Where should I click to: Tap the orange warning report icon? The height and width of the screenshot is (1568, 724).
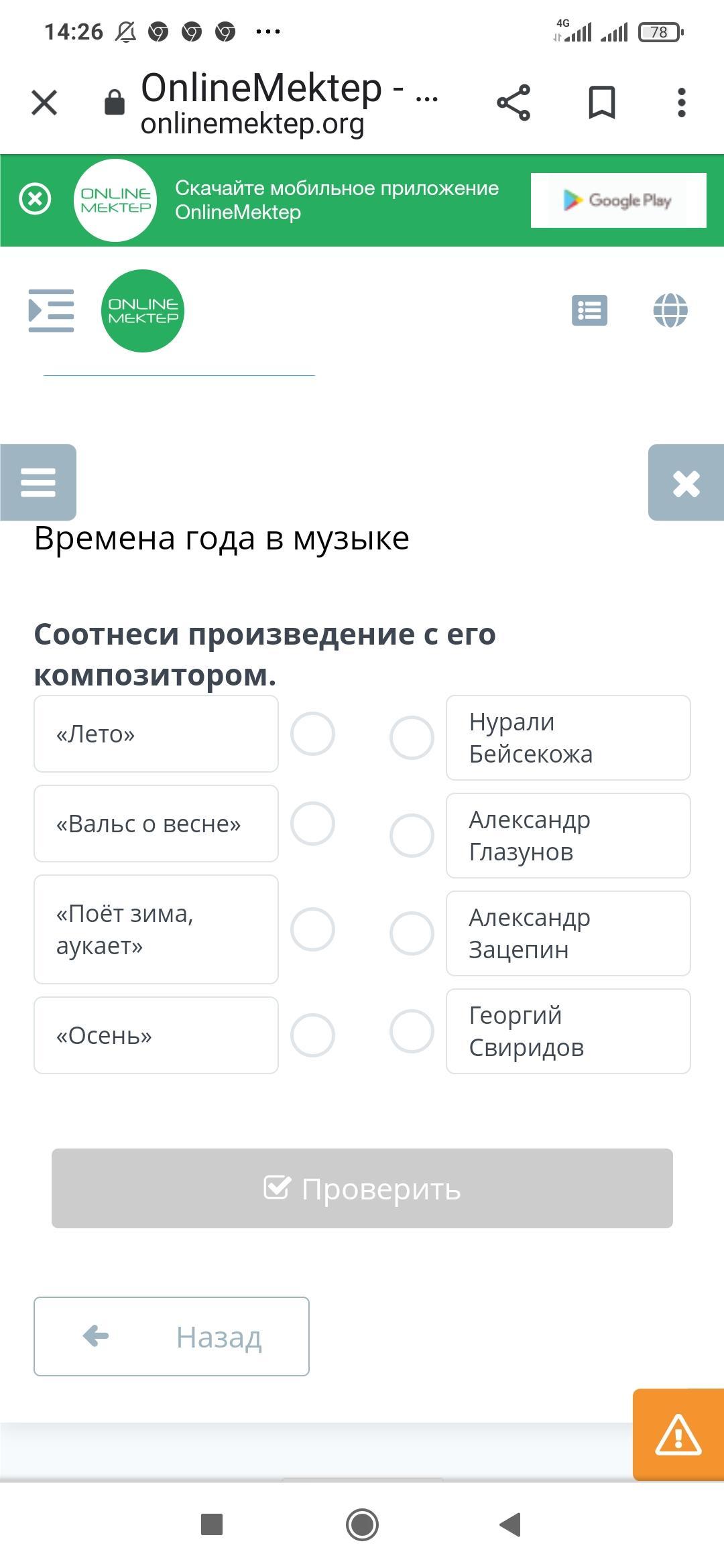(678, 1435)
